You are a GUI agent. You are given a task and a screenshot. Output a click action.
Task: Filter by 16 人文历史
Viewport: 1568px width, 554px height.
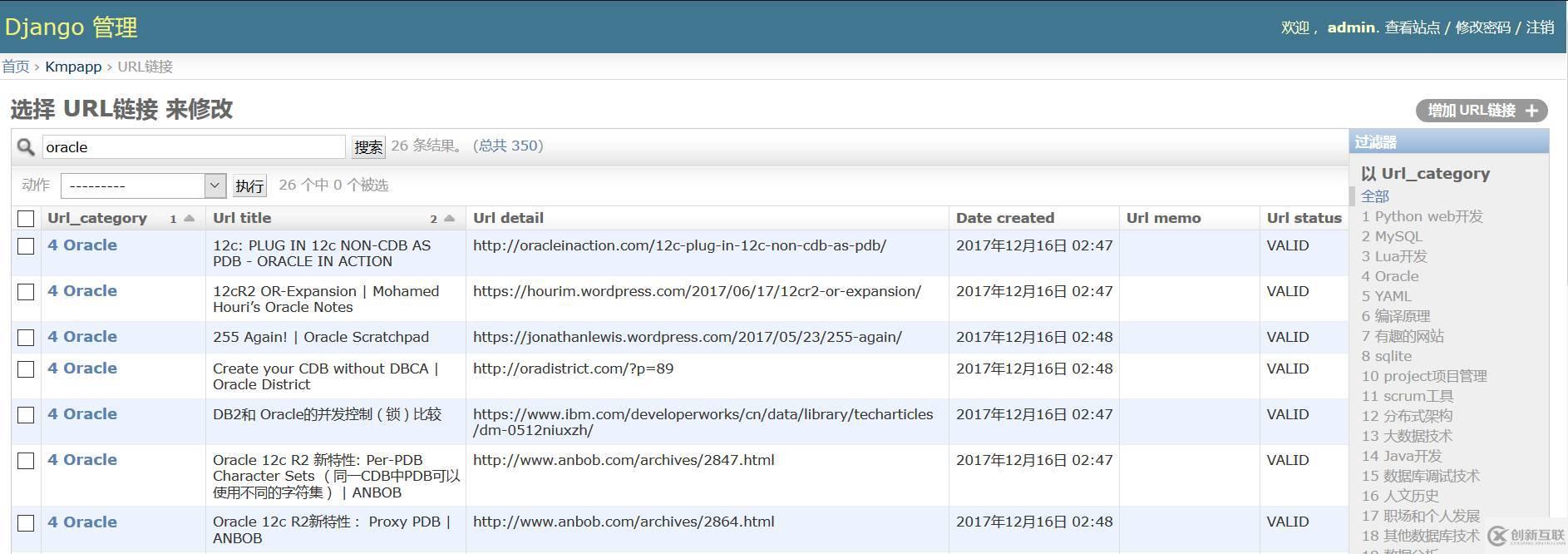pos(1400,496)
